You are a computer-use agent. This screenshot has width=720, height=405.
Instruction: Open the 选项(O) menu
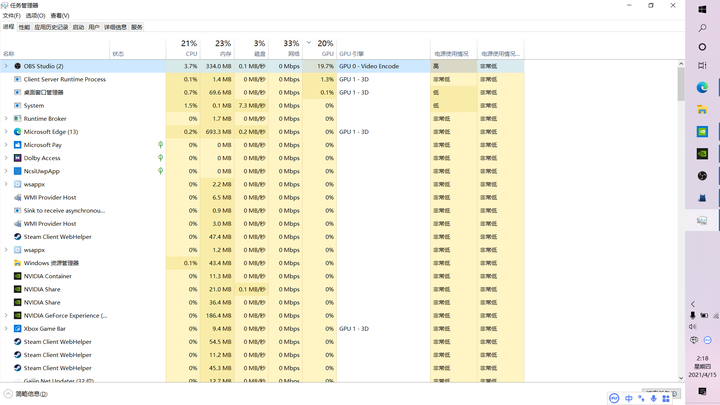[x=35, y=16]
